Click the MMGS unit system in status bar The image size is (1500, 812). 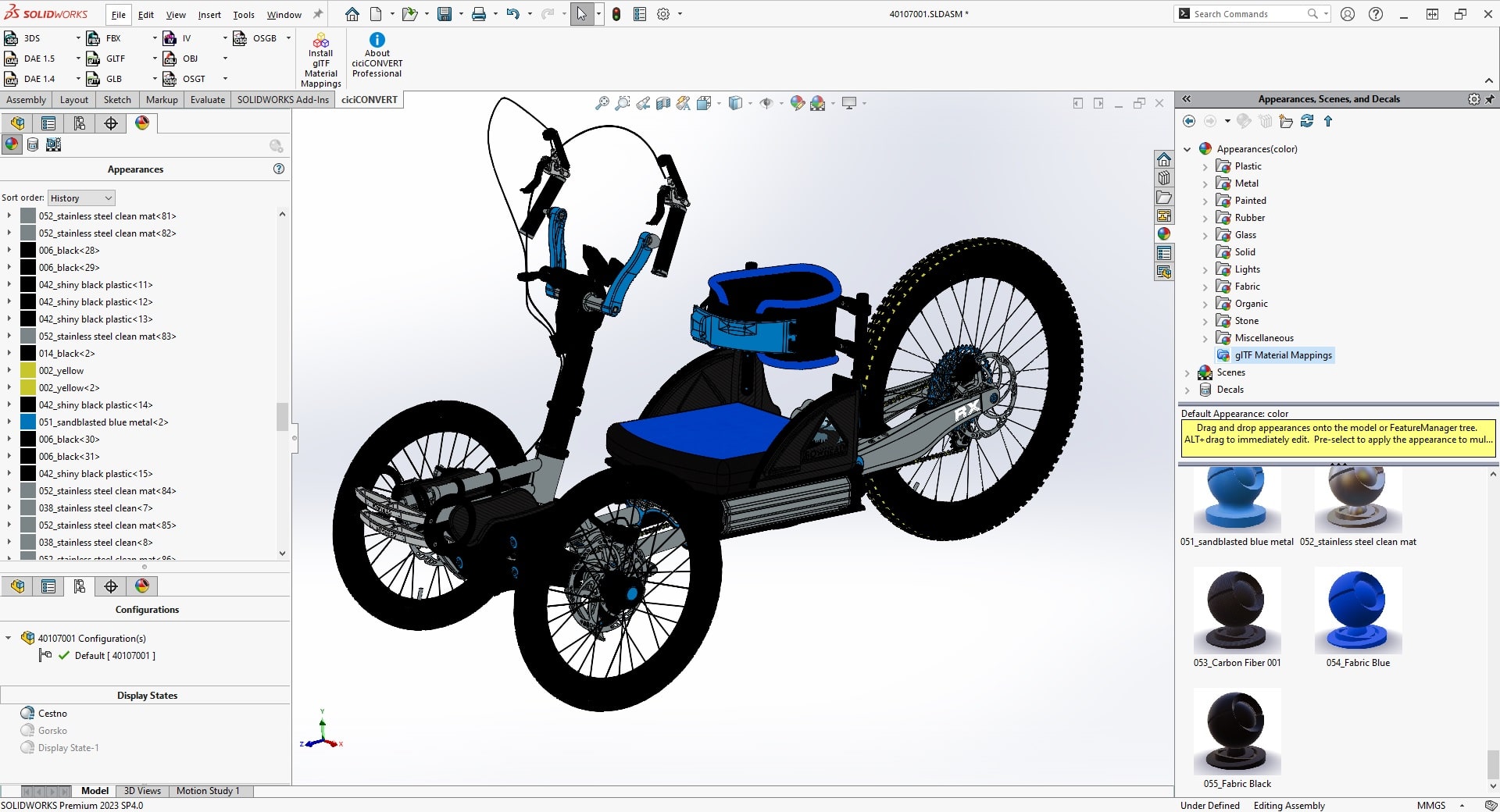click(1431, 806)
